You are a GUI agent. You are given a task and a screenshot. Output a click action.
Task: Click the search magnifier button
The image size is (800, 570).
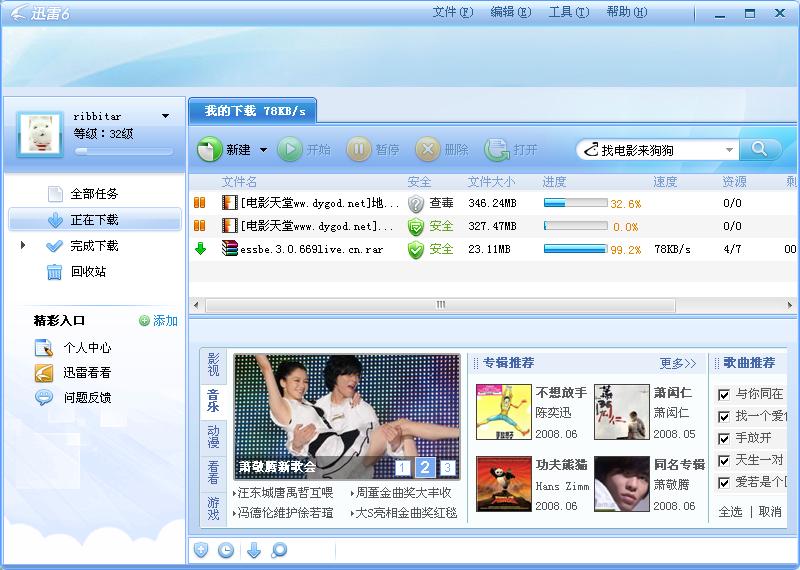pos(760,150)
